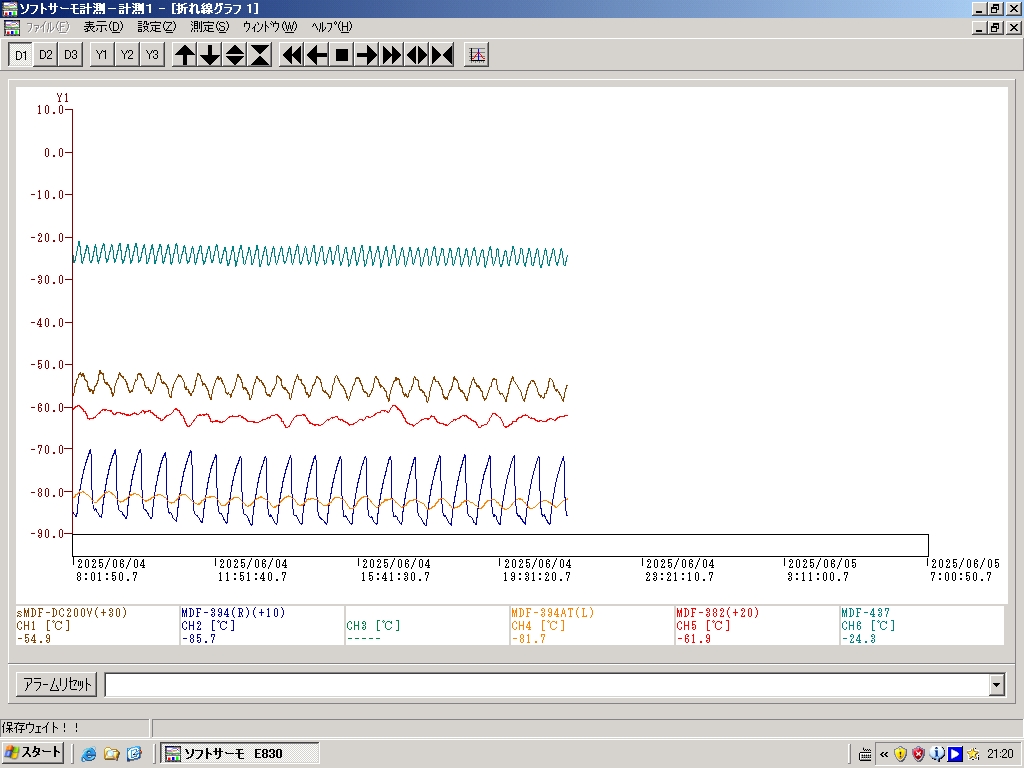Click the time label 2025/06/04 19:31:20.7
Viewport: 1024px width, 768px height.
(x=537, y=570)
